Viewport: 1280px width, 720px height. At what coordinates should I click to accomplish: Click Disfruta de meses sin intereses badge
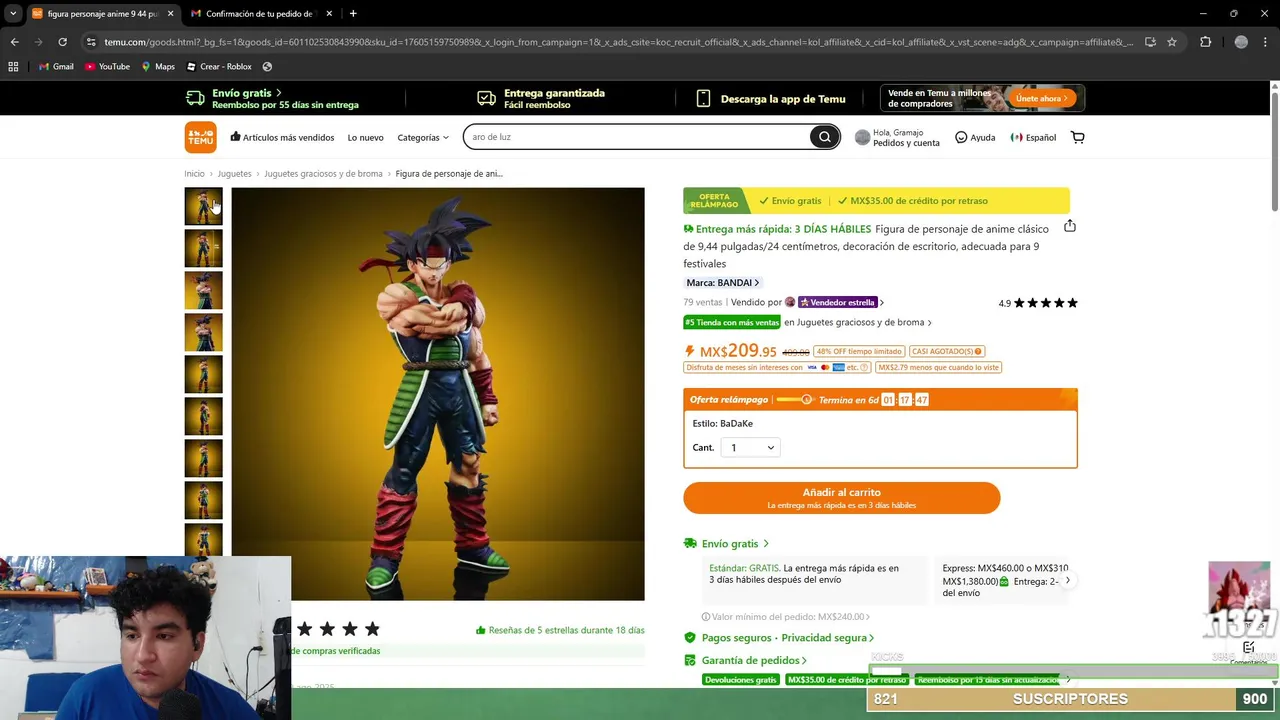click(778, 367)
